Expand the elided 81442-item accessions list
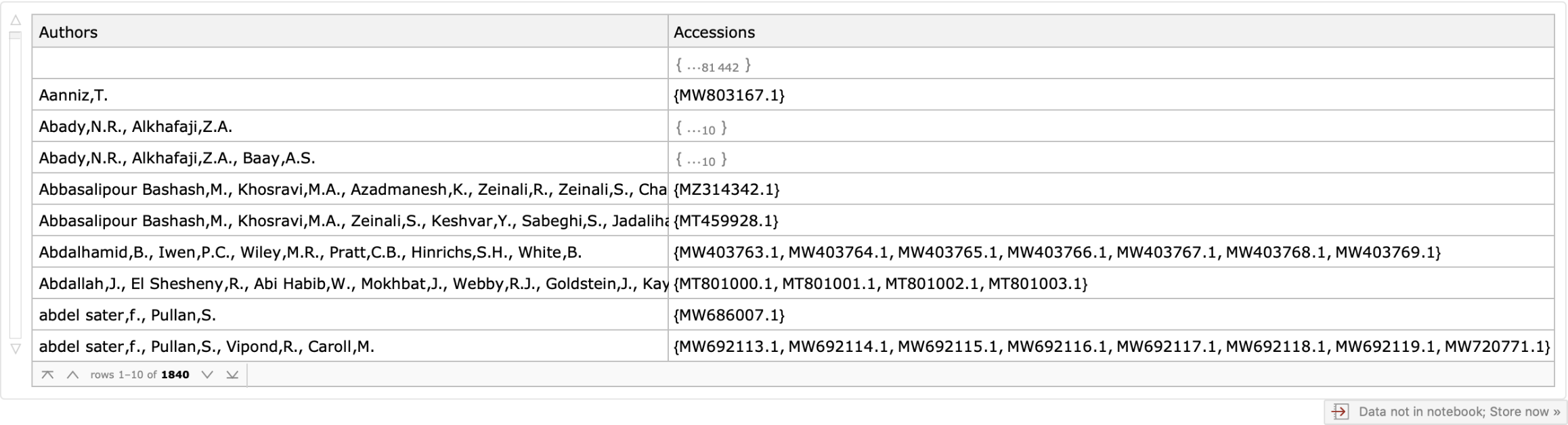 pos(713,66)
